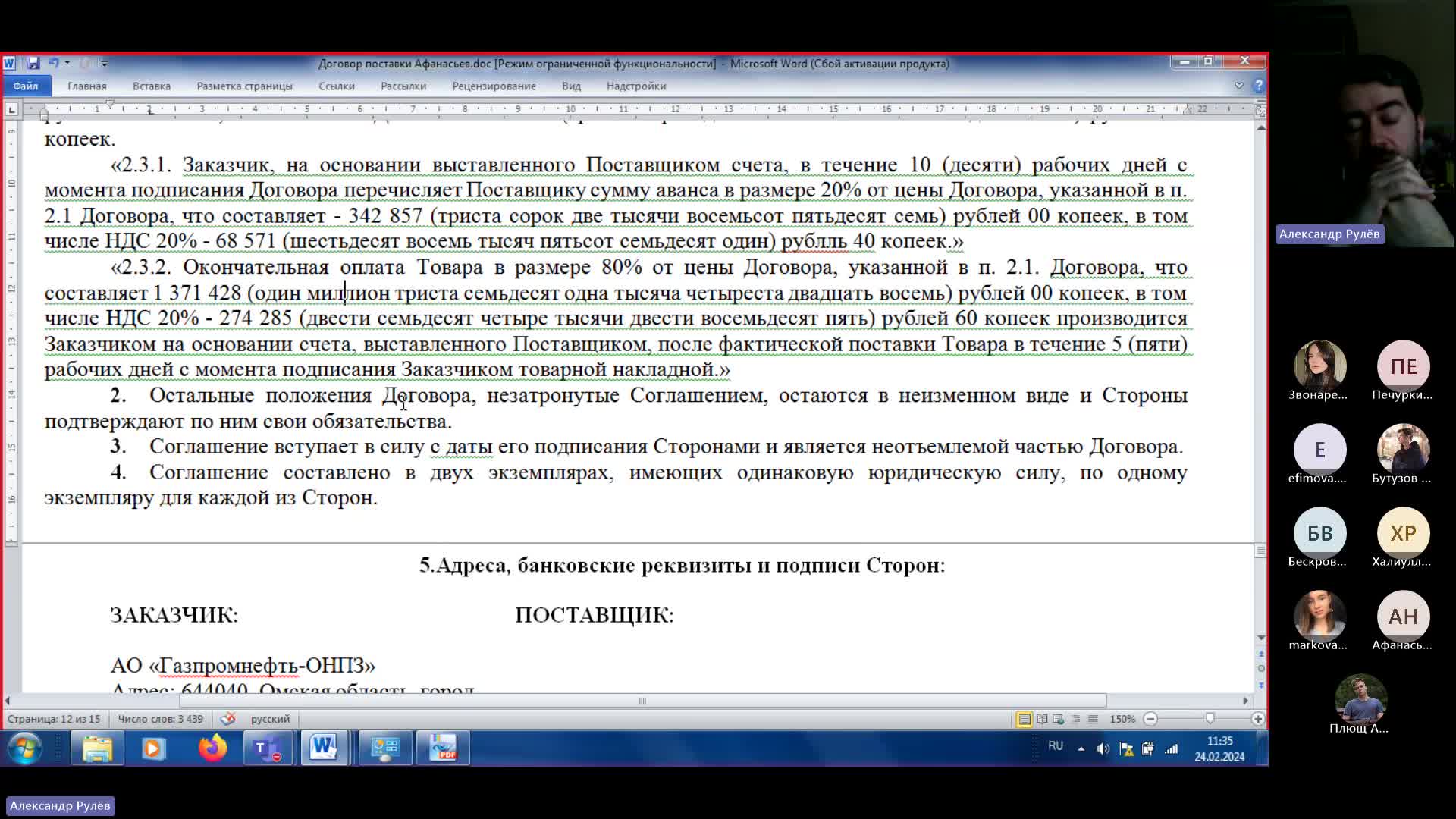Image resolution: width=1456 pixels, height=819 pixels.
Task: Open Microsoft Teams from the taskbar
Action: point(268,749)
